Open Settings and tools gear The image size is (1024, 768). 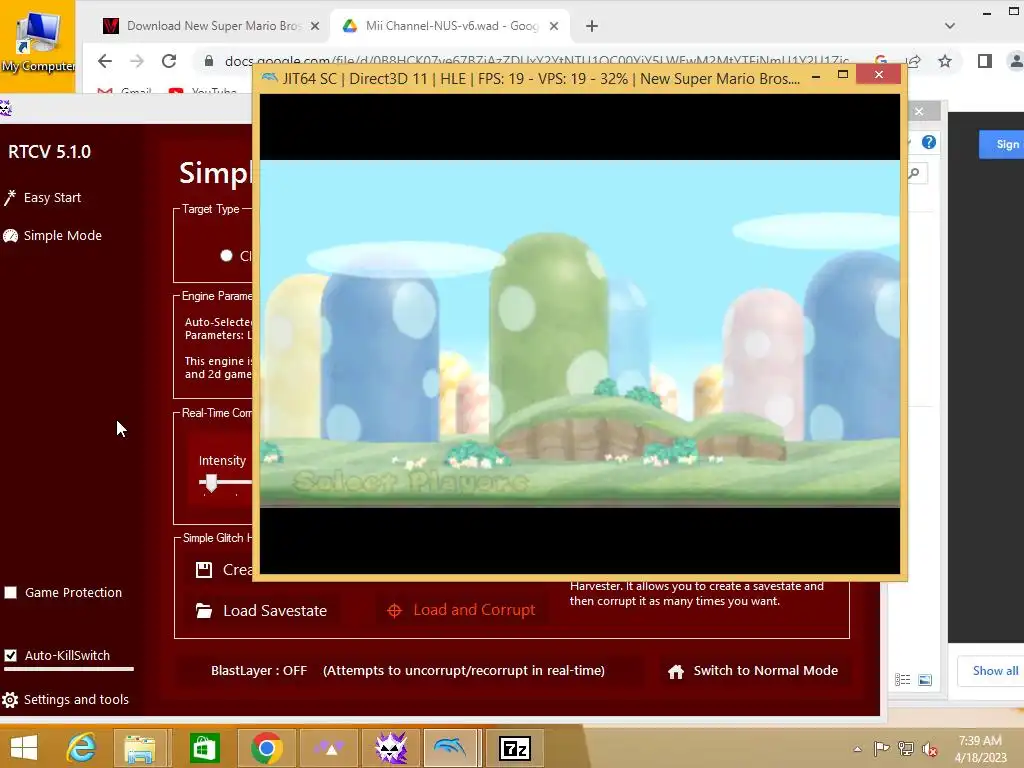pyautogui.click(x=65, y=699)
